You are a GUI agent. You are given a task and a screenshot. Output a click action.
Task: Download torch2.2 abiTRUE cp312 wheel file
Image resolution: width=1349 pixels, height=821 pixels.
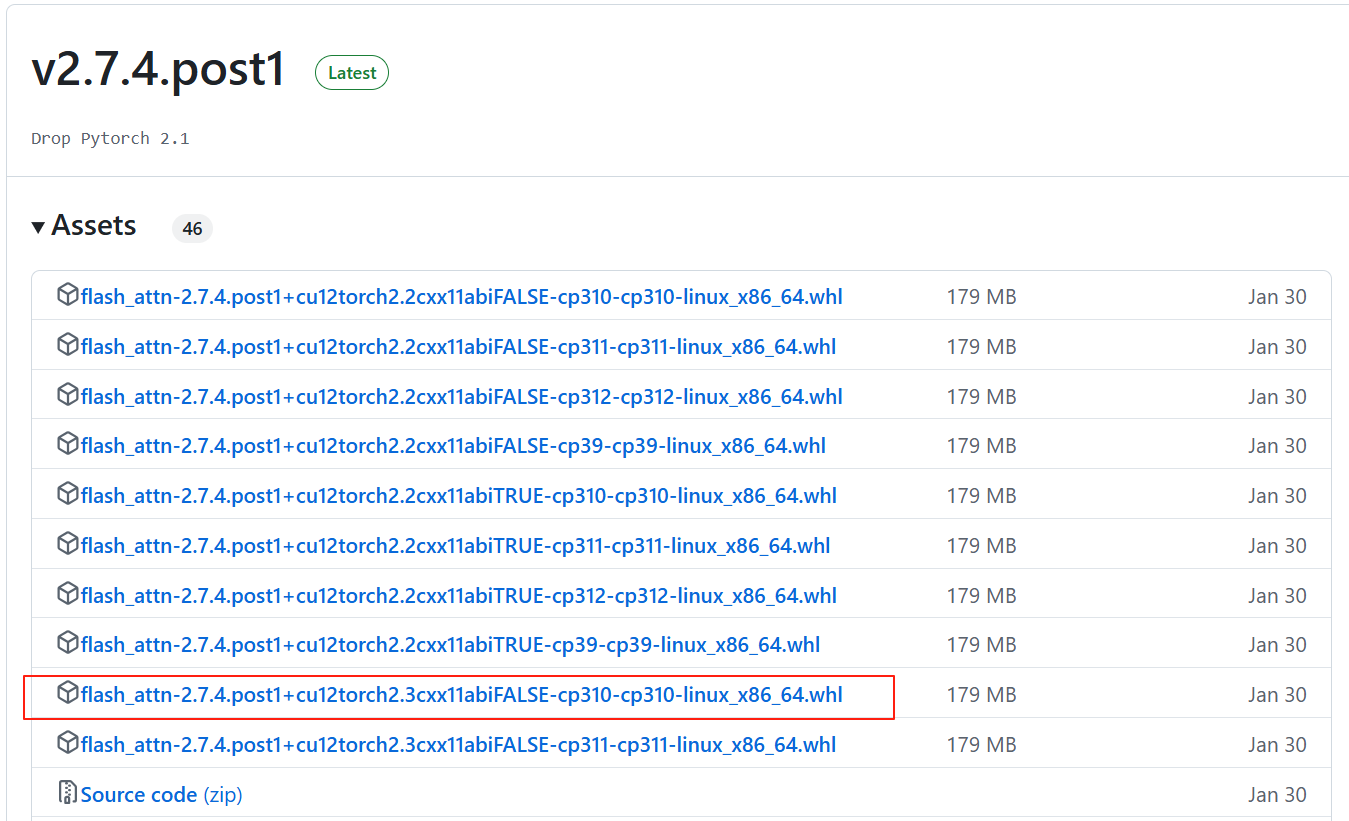click(x=458, y=596)
